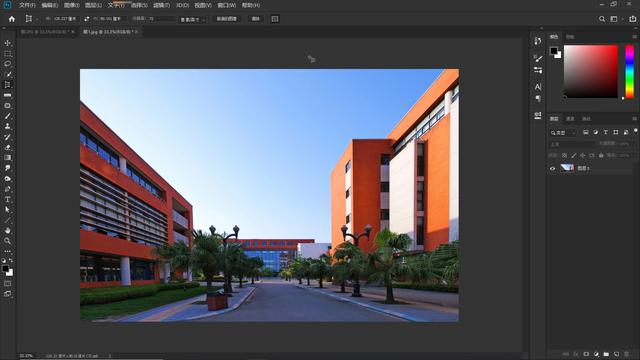
Task: Open the History panel icon
Action: point(538,41)
